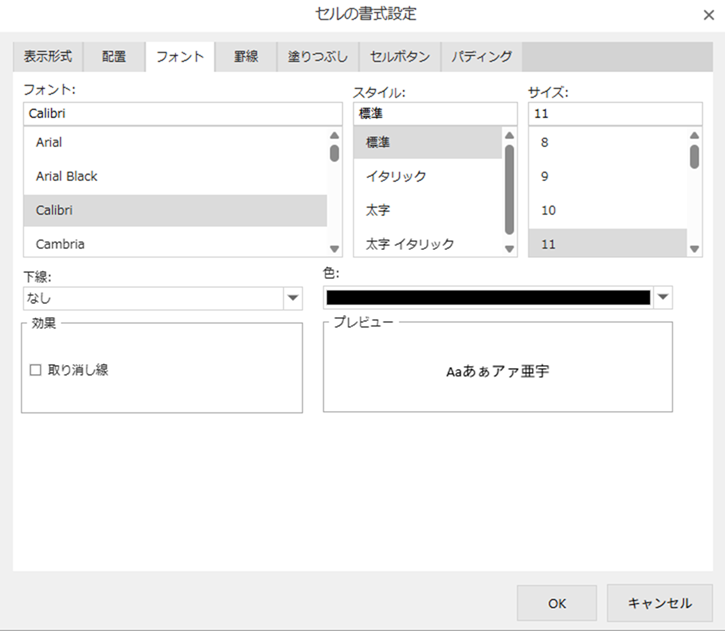The width and height of the screenshot is (725, 631).
Task: Enable the 取り消し線 strikethrough checkbox
Action: point(36,370)
